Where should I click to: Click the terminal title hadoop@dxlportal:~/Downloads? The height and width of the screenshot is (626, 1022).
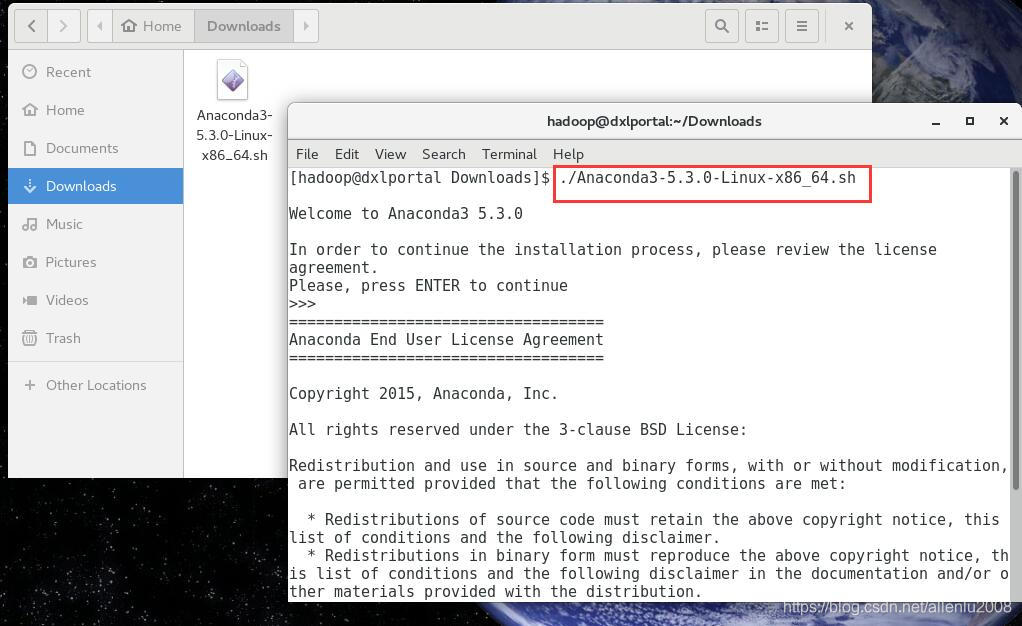tap(654, 121)
